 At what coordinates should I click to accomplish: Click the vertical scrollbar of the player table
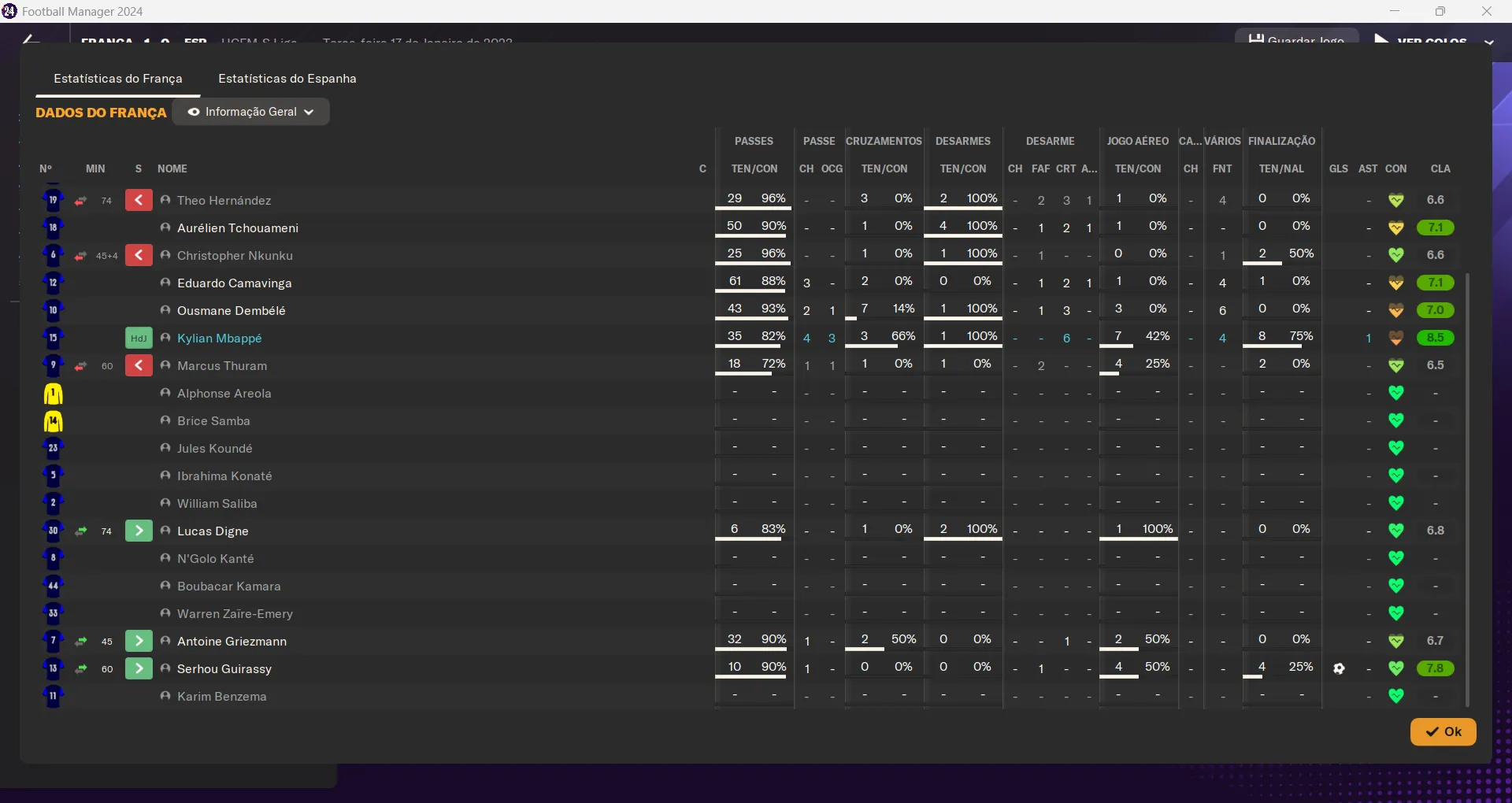pos(1467,488)
